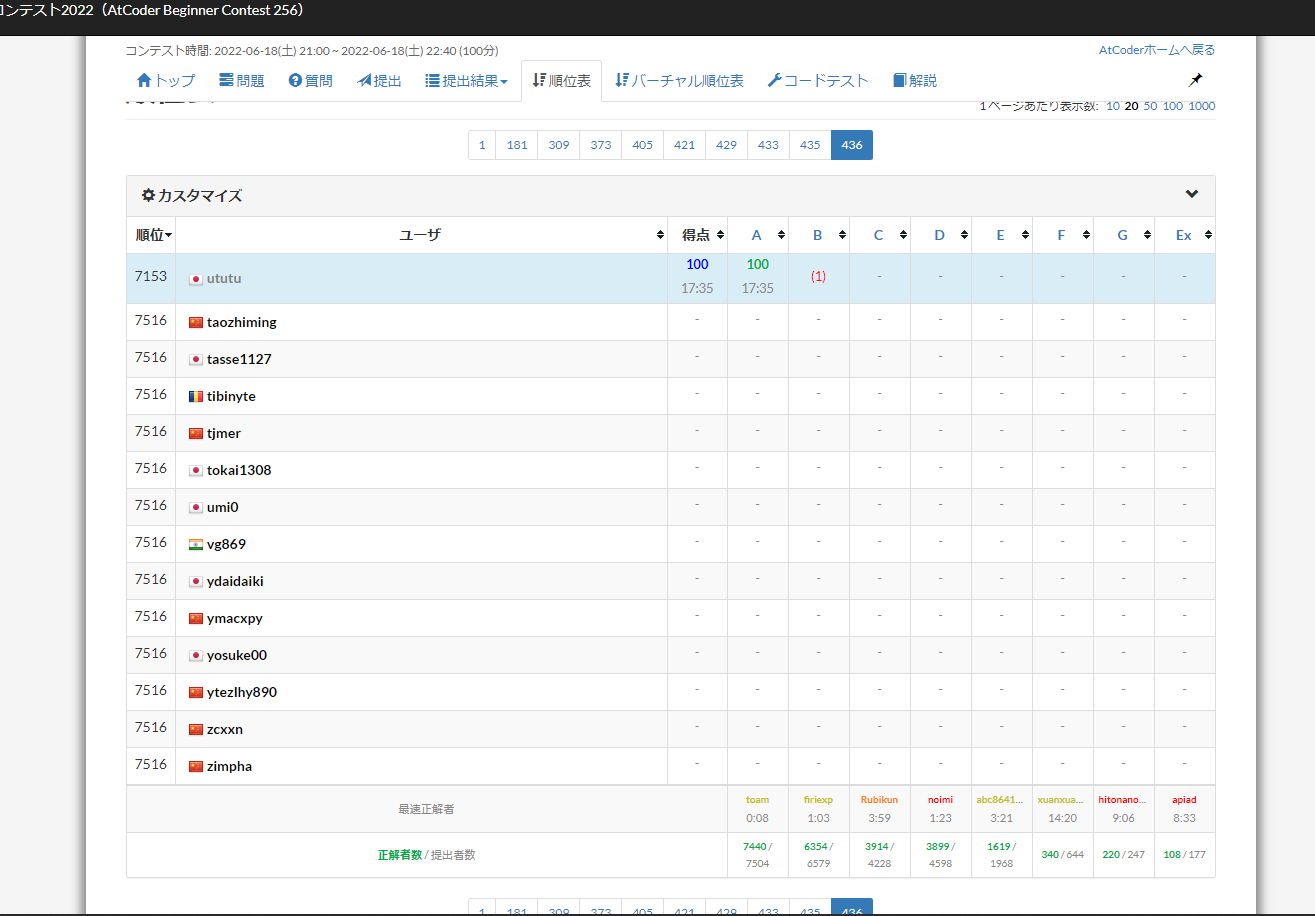1315x916 pixels.
Task: Expand the カスタマイズ panel chevron
Action: click(x=1191, y=195)
